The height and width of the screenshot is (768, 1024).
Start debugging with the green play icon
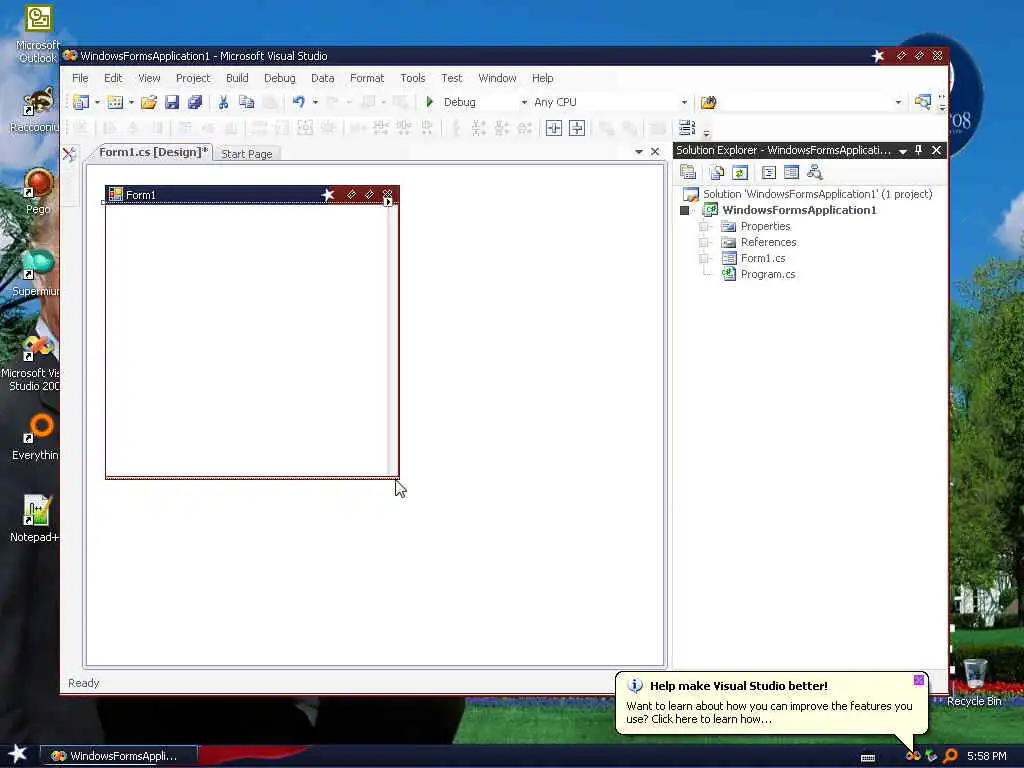click(x=430, y=102)
